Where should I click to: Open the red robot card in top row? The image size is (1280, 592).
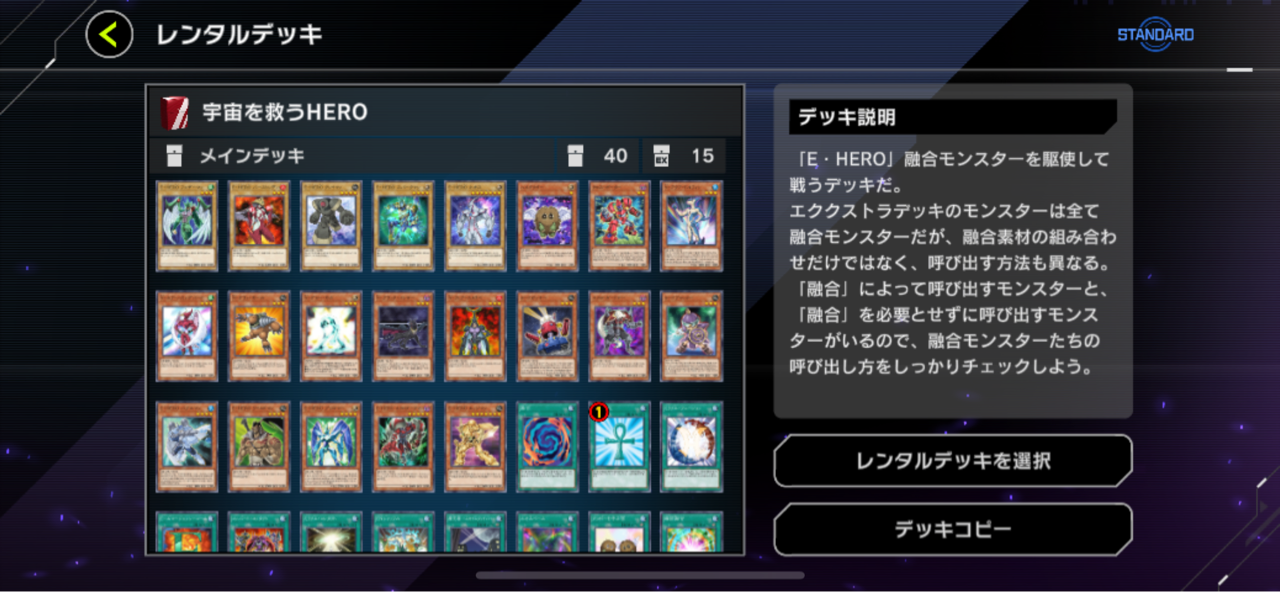coord(619,226)
